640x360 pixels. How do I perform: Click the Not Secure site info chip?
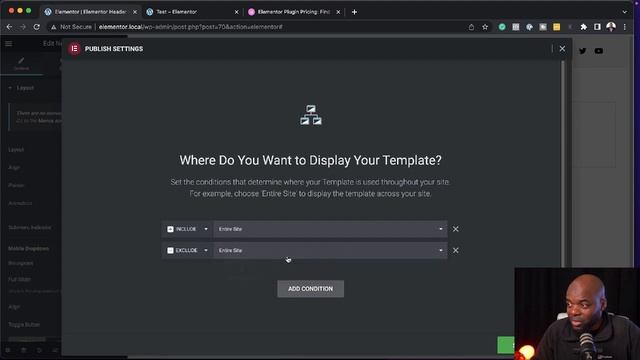(x=71, y=27)
